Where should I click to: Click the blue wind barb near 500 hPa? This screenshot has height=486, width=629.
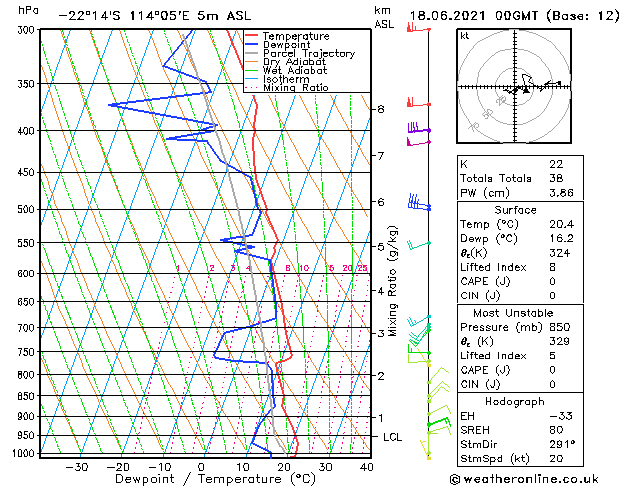pyautogui.click(x=419, y=202)
